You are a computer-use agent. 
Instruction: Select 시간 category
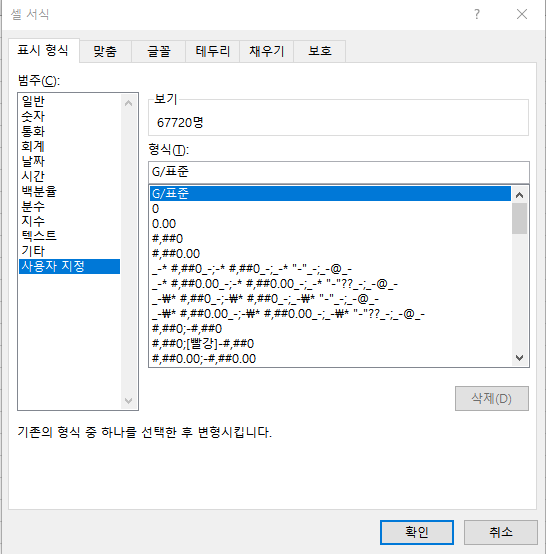[x=69, y=176]
